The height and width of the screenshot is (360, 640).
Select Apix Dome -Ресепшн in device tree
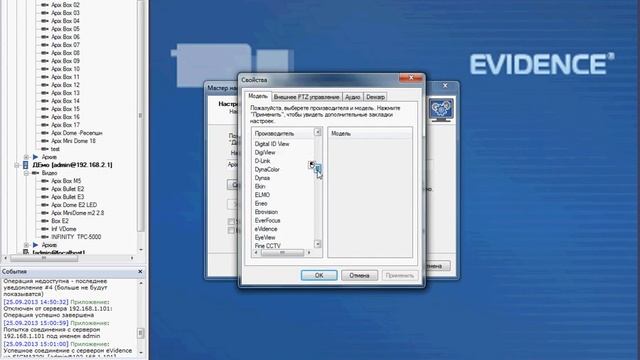click(77, 133)
